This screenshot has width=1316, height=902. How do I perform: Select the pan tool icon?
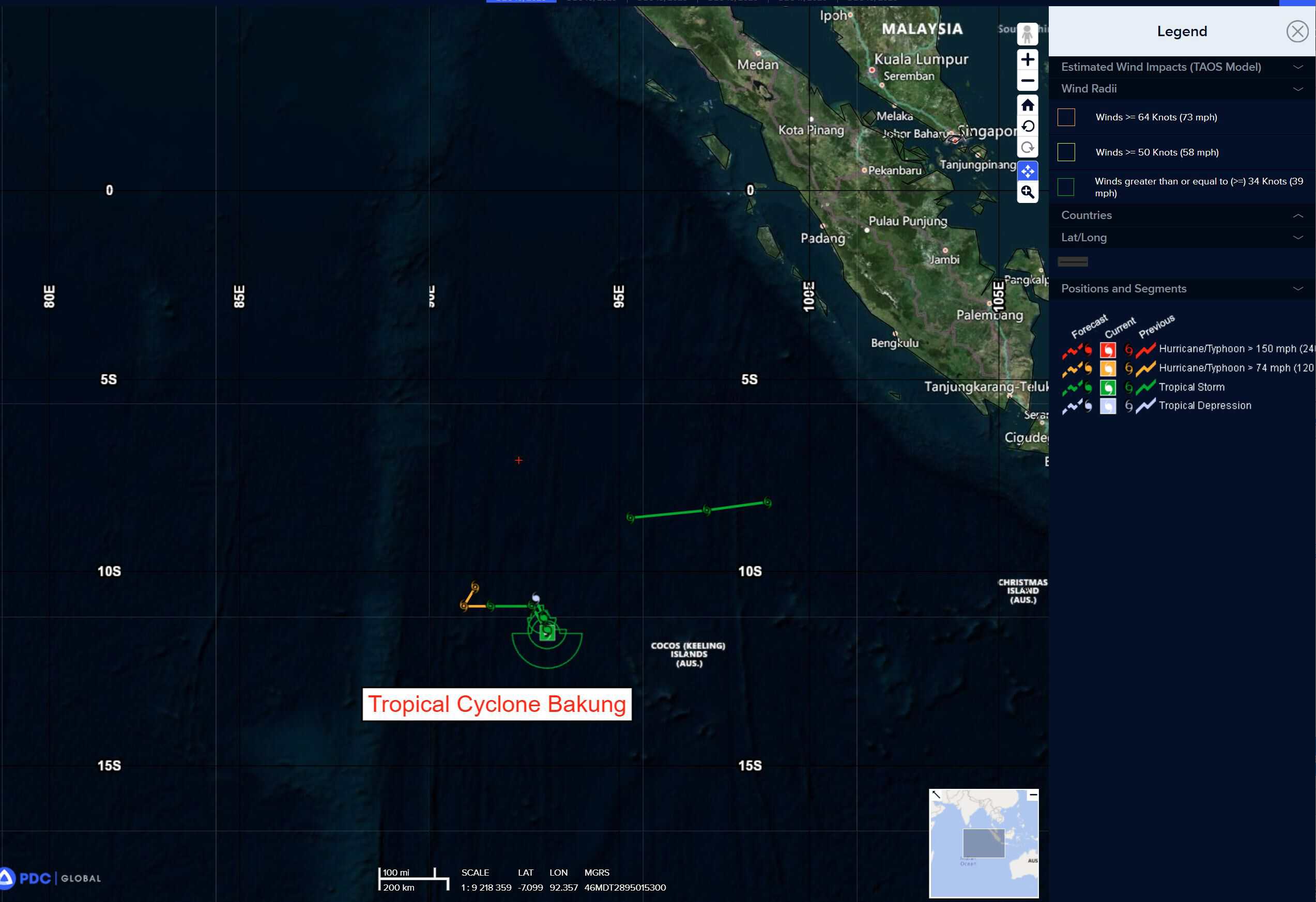(1027, 170)
